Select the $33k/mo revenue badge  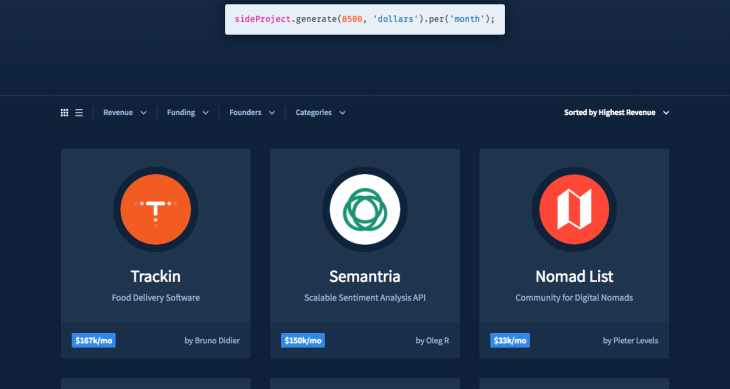pyautogui.click(x=510, y=341)
